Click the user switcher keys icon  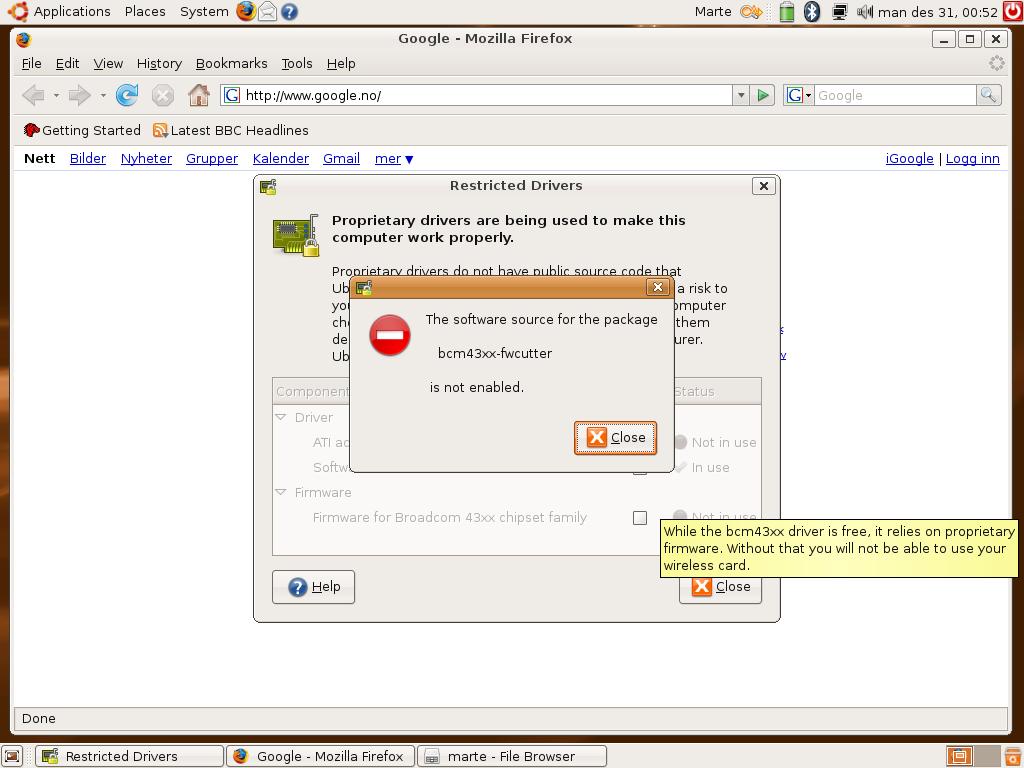coord(751,12)
